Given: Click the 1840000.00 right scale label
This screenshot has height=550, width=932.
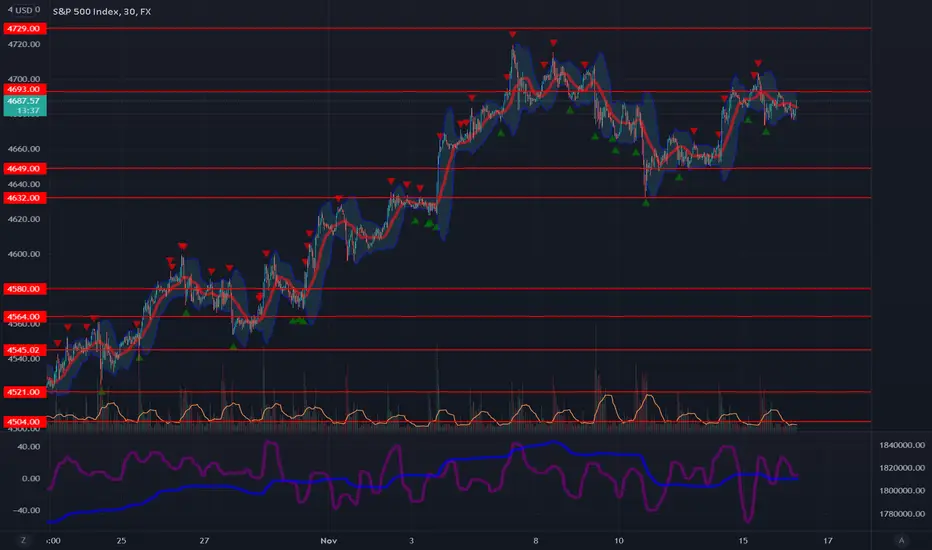Looking at the screenshot, I should tap(902, 445).
